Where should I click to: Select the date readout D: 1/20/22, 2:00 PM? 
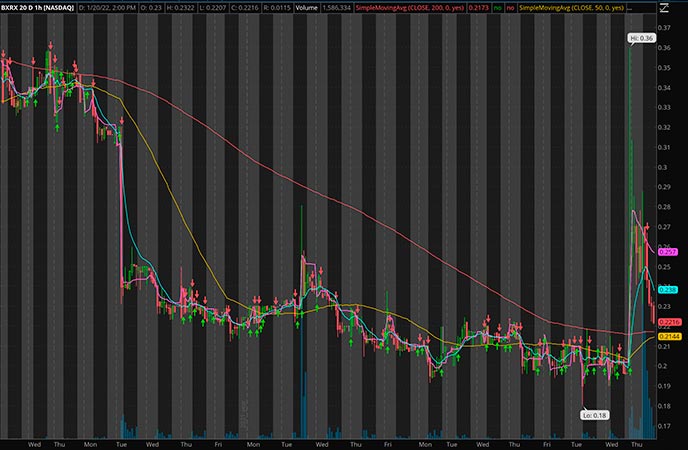[x=107, y=8]
